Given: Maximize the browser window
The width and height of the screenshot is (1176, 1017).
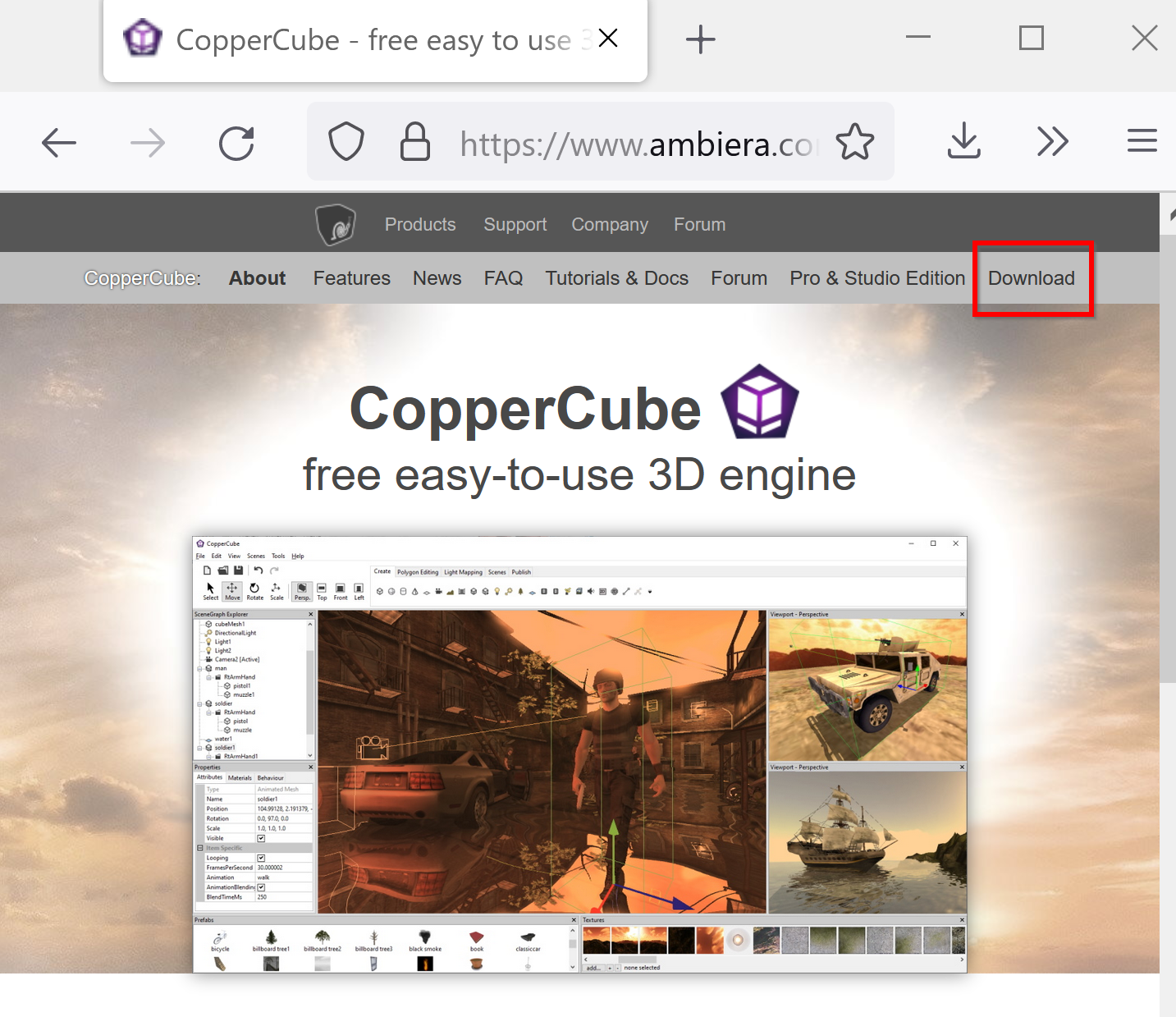Looking at the screenshot, I should 1032,38.
